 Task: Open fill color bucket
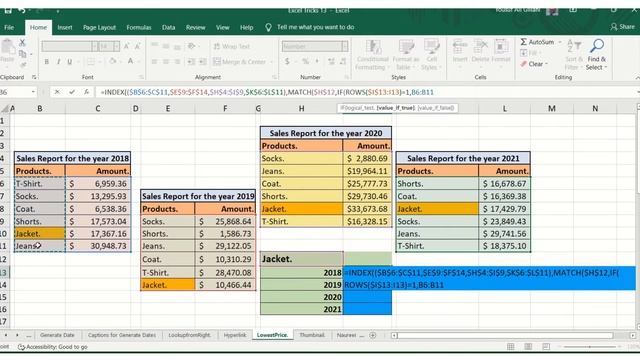click(x=113, y=62)
